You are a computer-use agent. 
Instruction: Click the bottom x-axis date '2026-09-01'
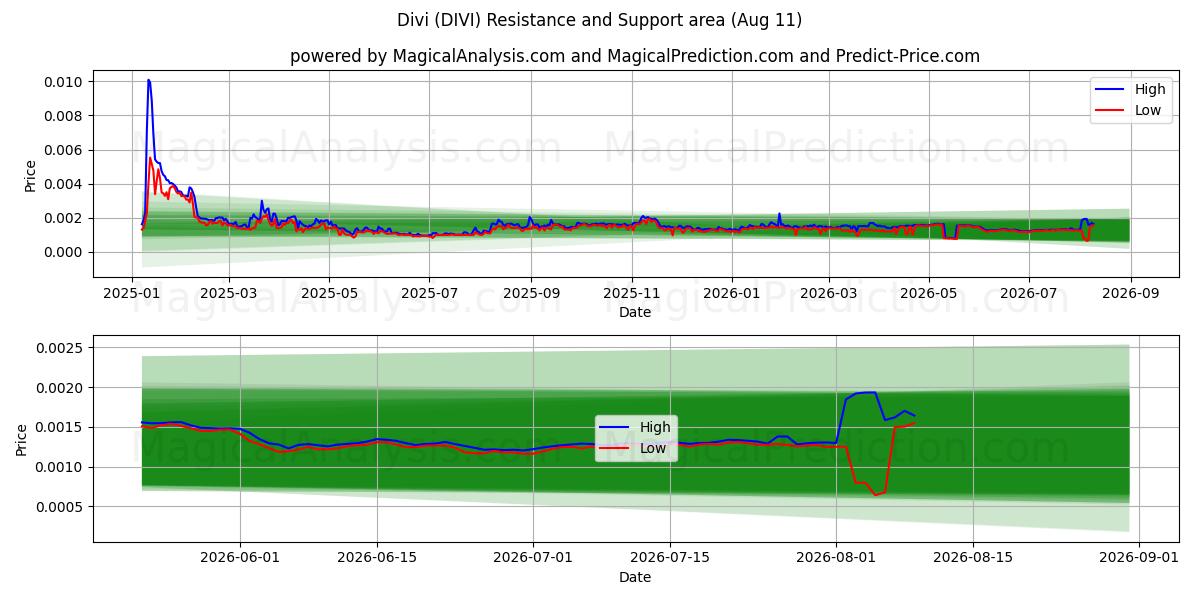click(x=1139, y=559)
